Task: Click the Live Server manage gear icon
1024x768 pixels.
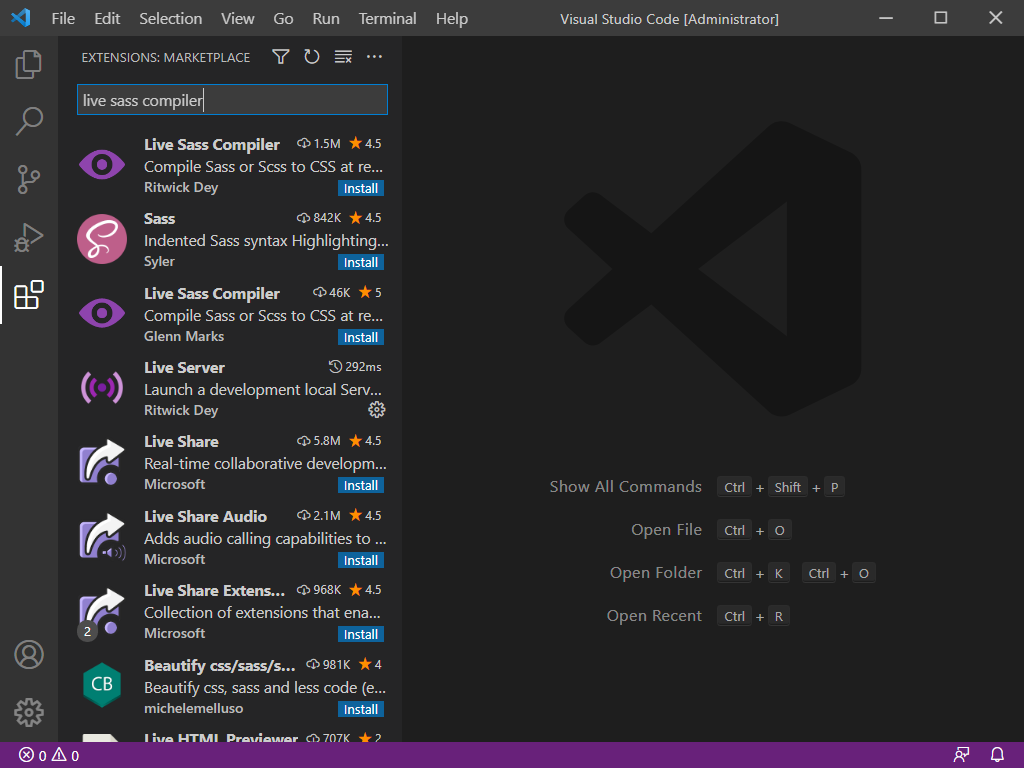Action: [377, 409]
